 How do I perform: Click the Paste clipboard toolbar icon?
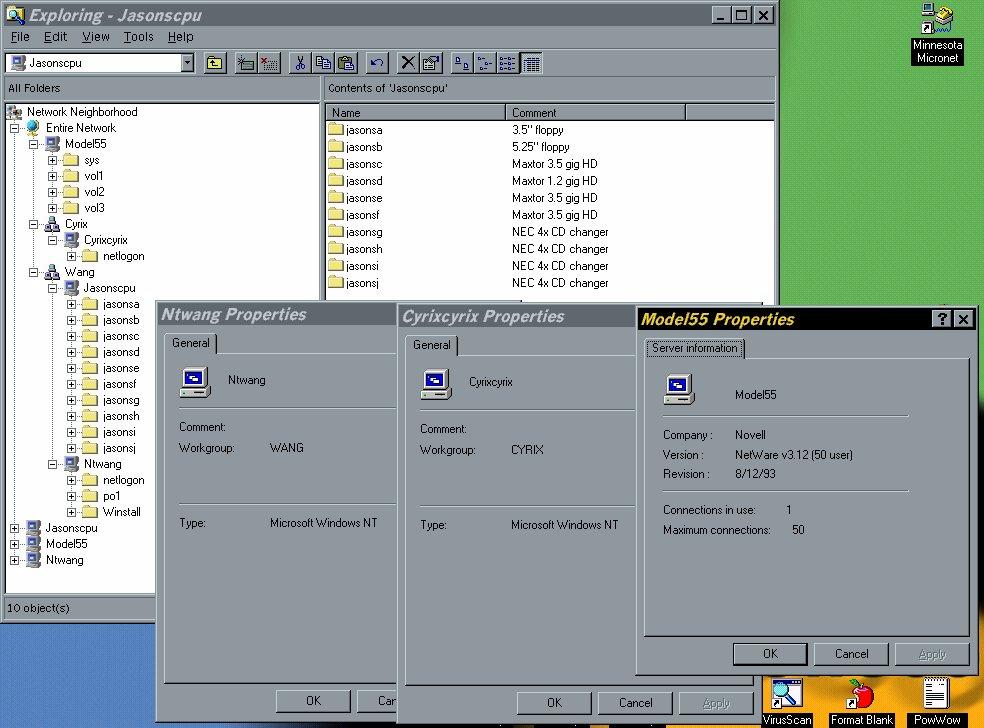(346, 63)
